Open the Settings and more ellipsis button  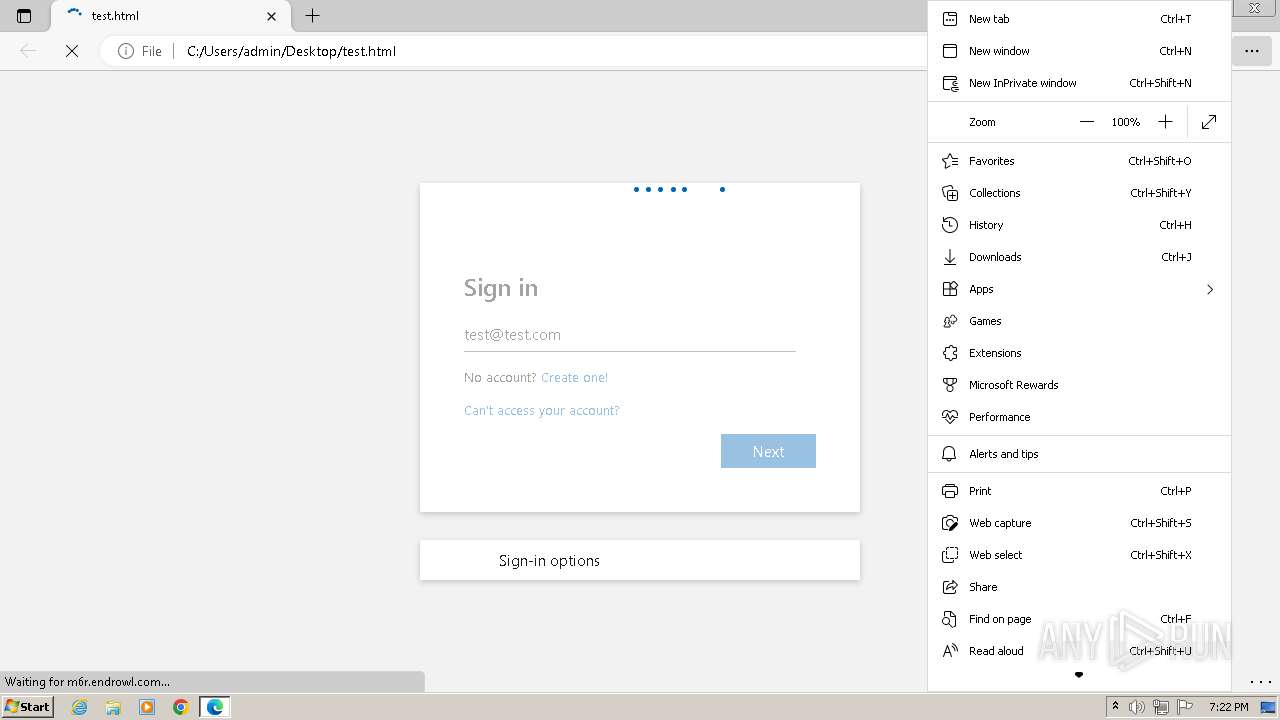[x=1252, y=51]
